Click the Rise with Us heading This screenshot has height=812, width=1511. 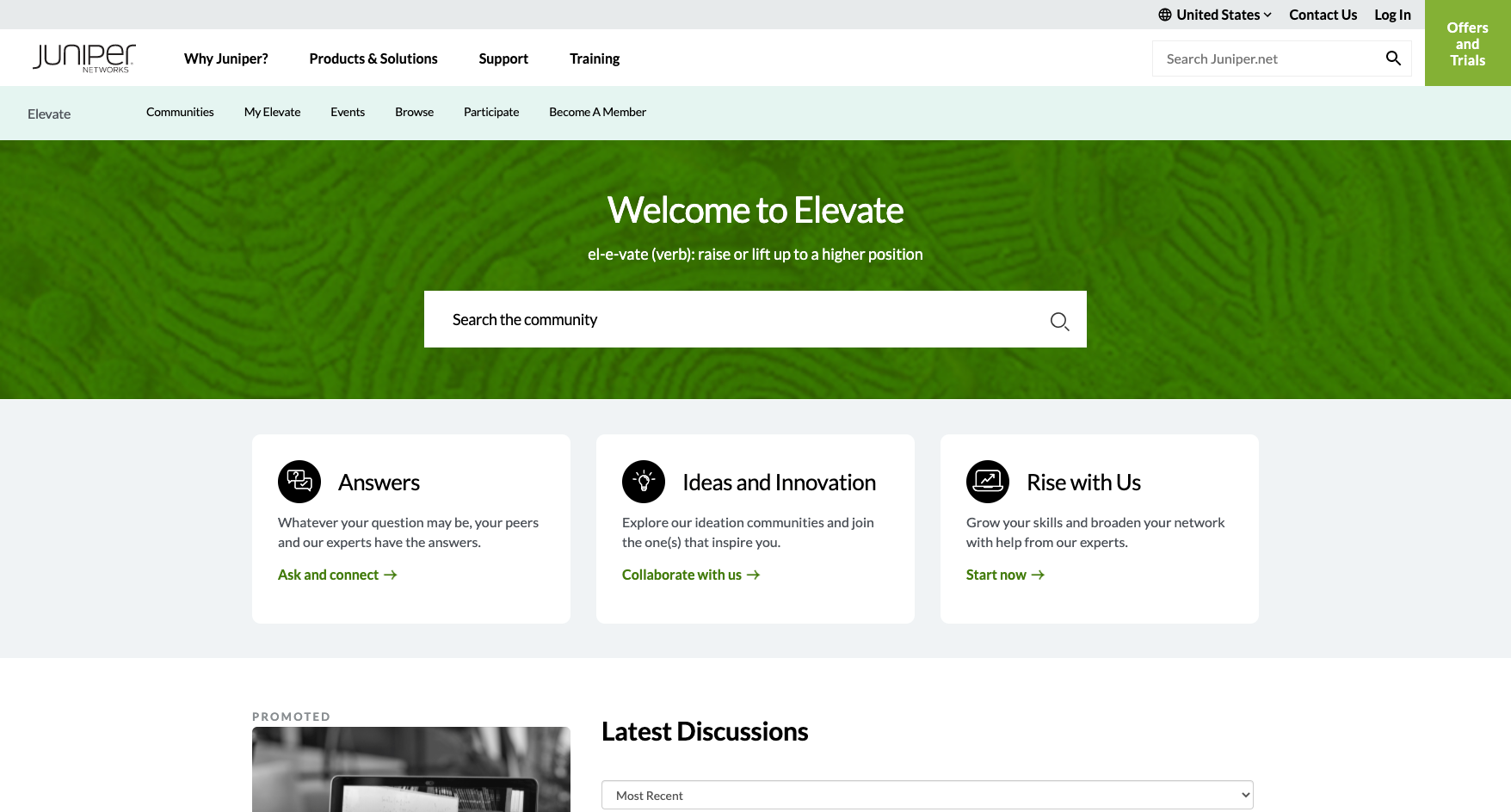1083,483
